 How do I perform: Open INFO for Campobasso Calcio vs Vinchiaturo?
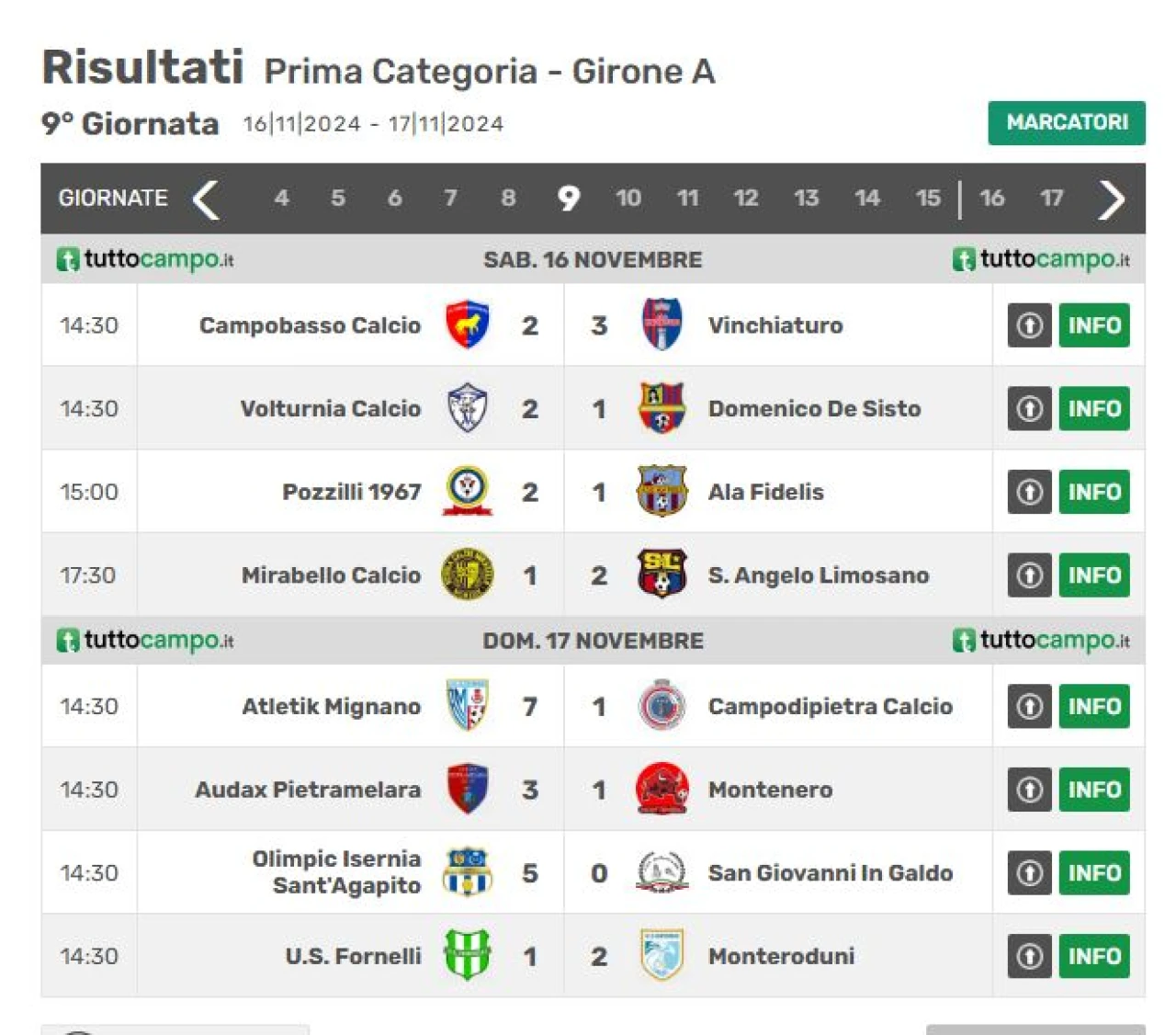tap(1094, 325)
